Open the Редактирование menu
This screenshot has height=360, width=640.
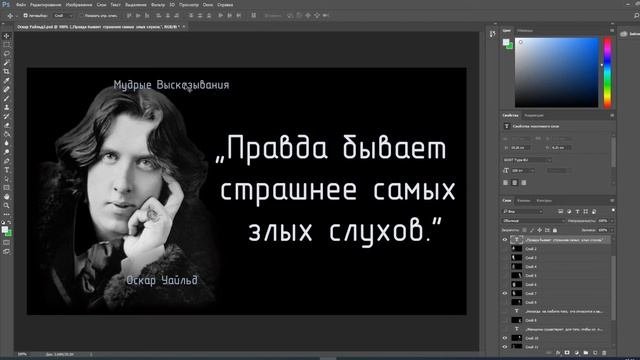click(45, 5)
